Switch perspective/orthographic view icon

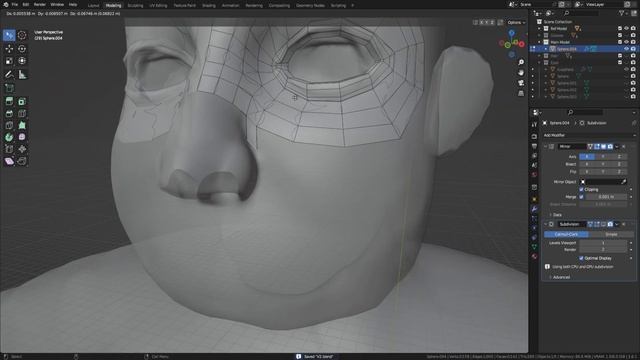click(521, 93)
